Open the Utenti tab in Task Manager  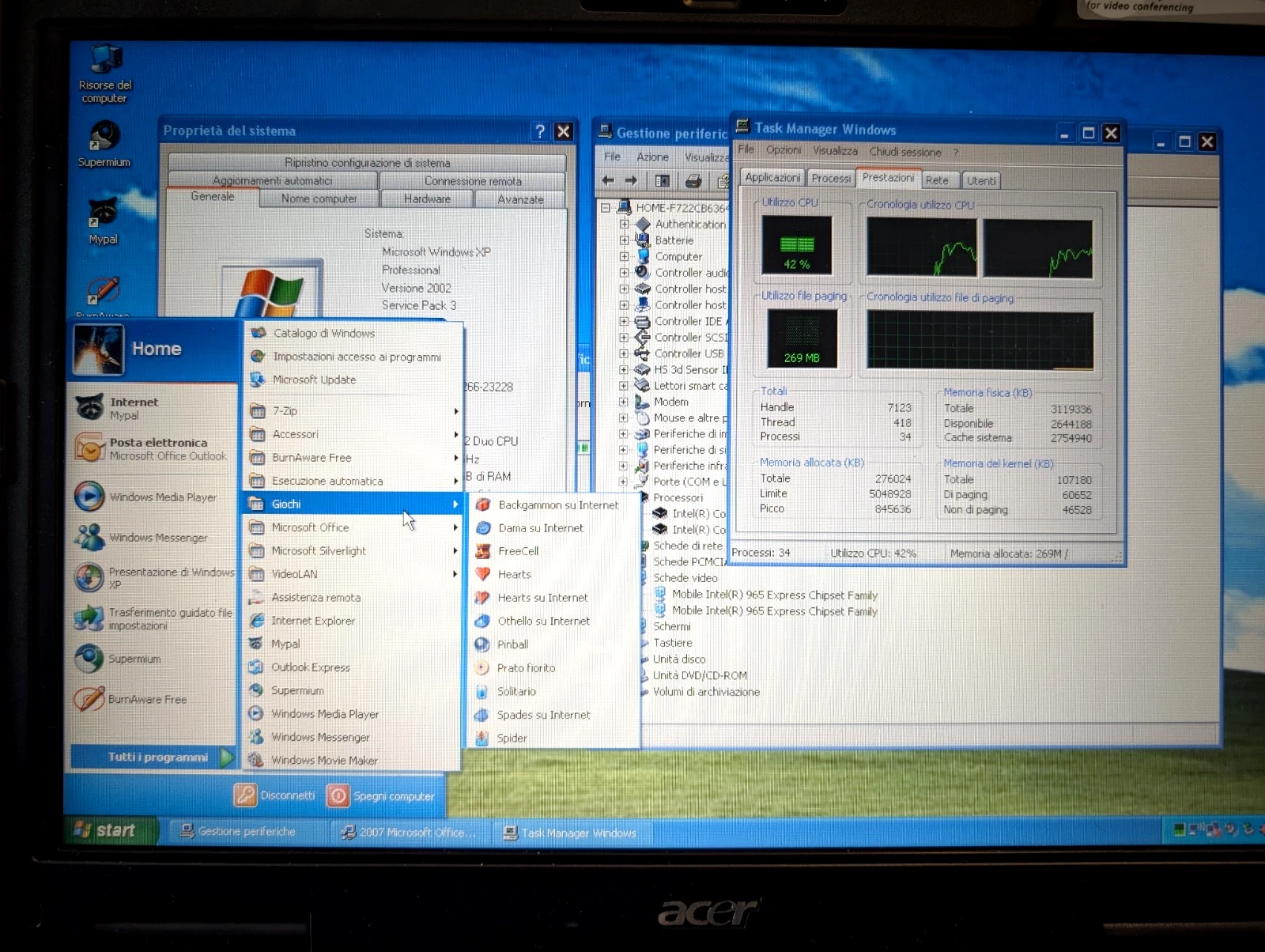coord(981,180)
